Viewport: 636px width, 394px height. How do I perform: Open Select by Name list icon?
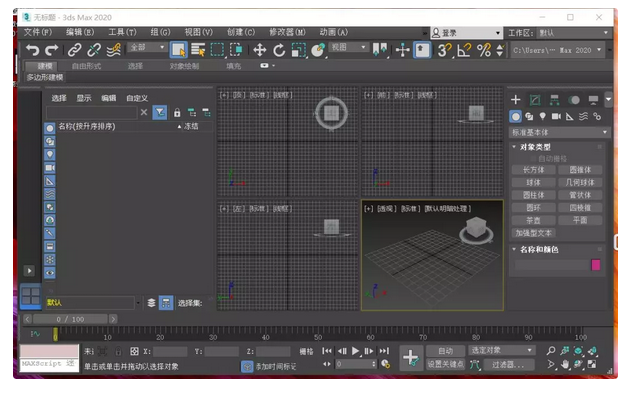click(x=198, y=50)
